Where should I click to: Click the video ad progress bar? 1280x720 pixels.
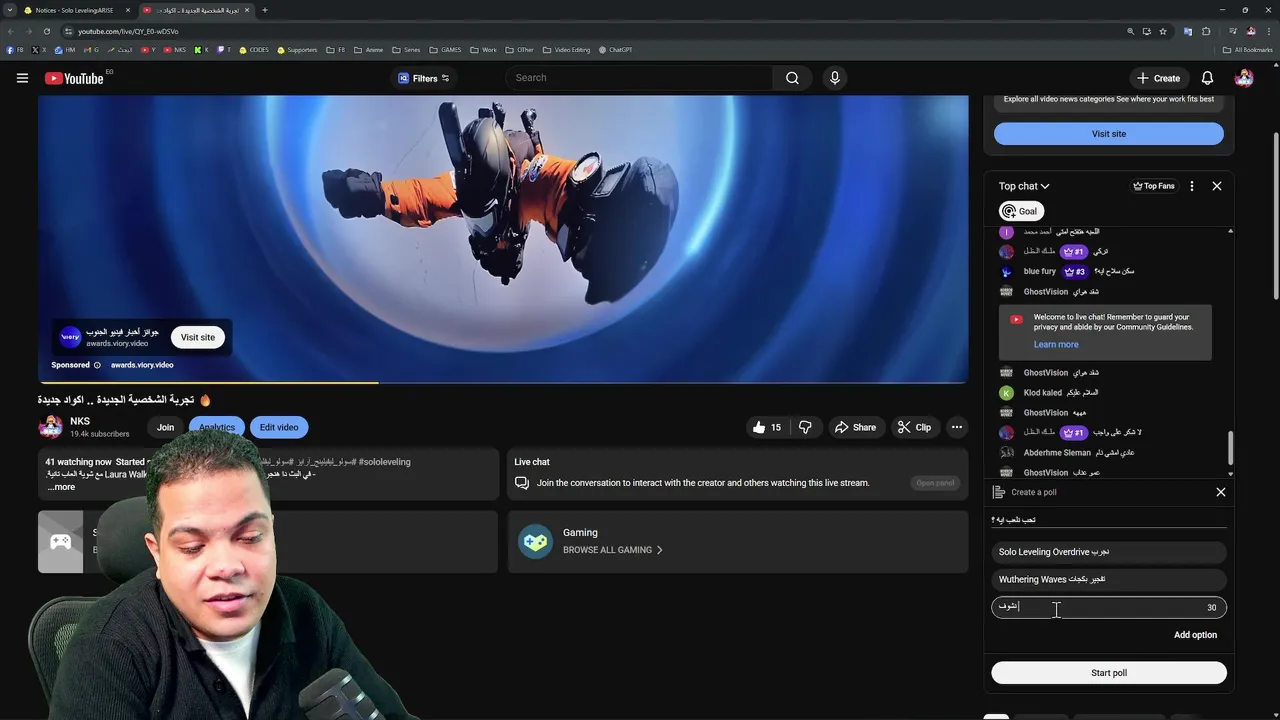(x=503, y=382)
